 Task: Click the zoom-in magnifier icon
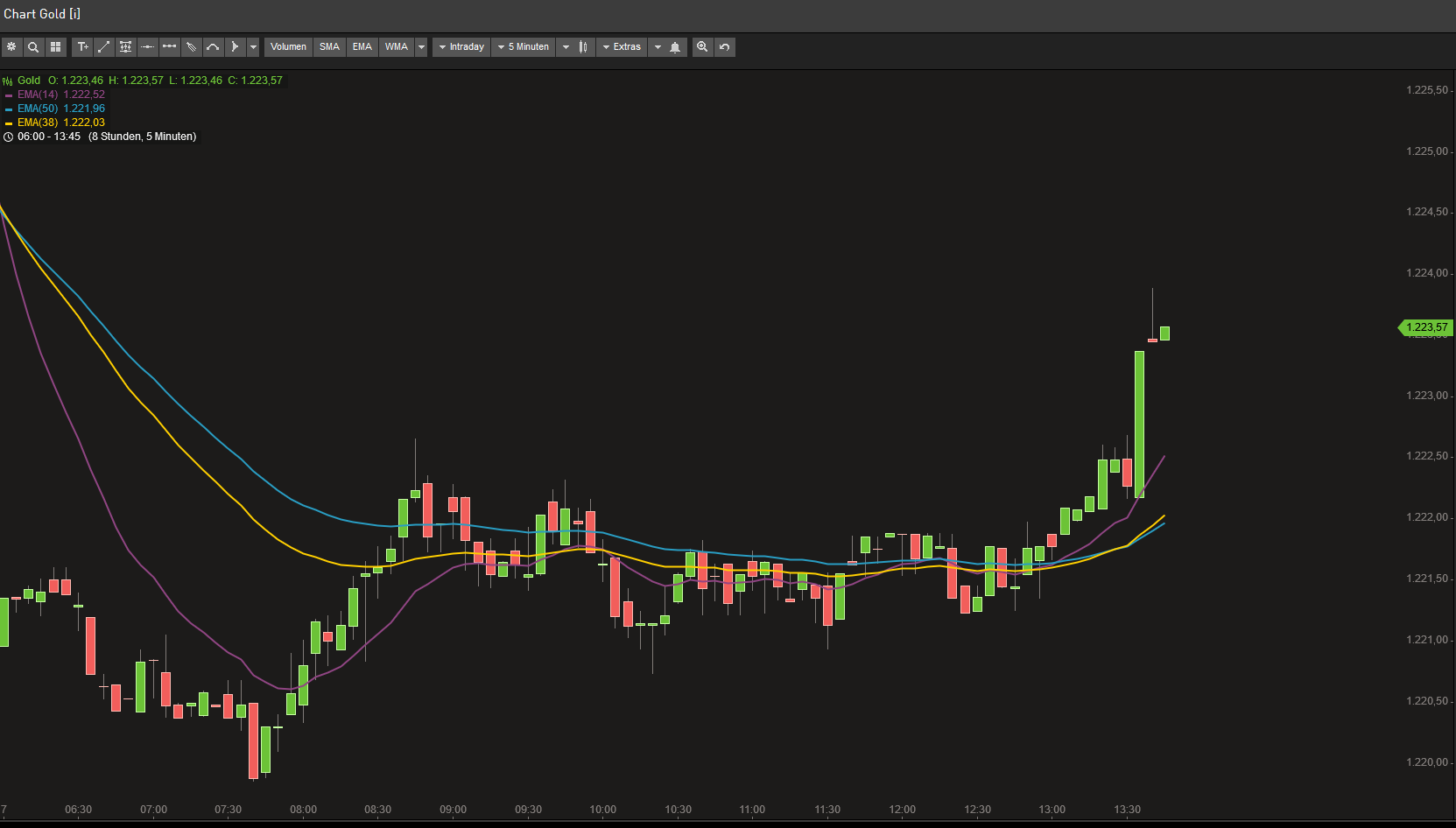[702, 47]
